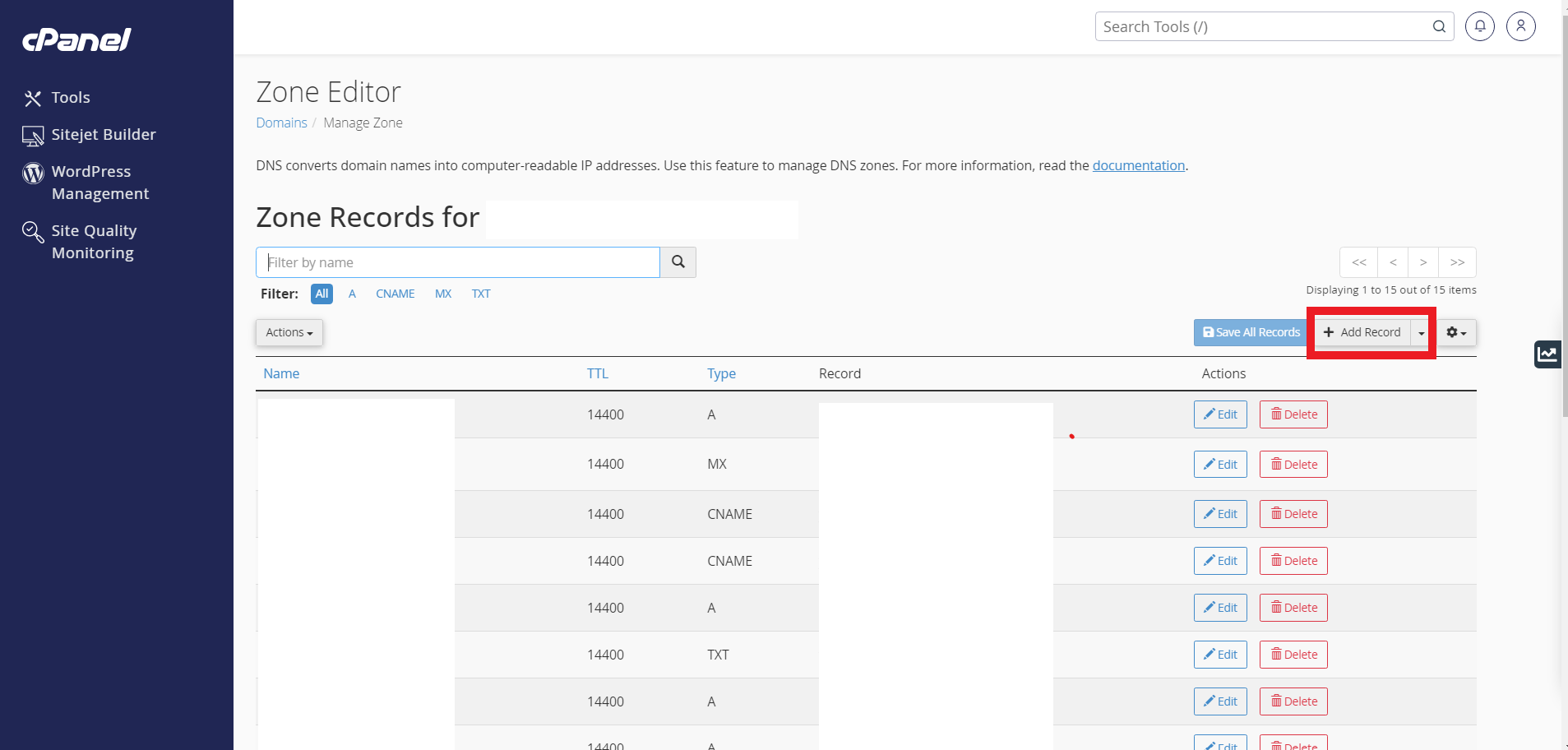
Task: Focus the Filter by name field
Action: pos(458,262)
